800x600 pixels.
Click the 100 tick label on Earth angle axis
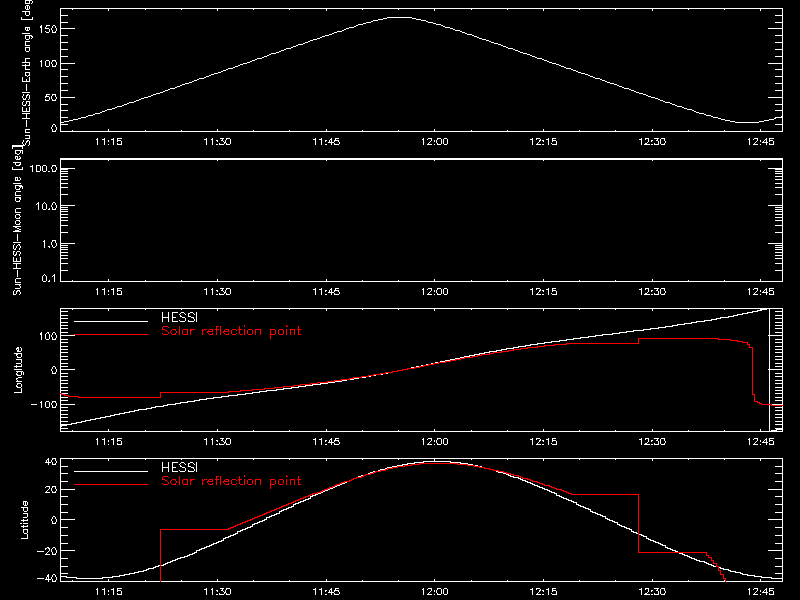[48, 64]
